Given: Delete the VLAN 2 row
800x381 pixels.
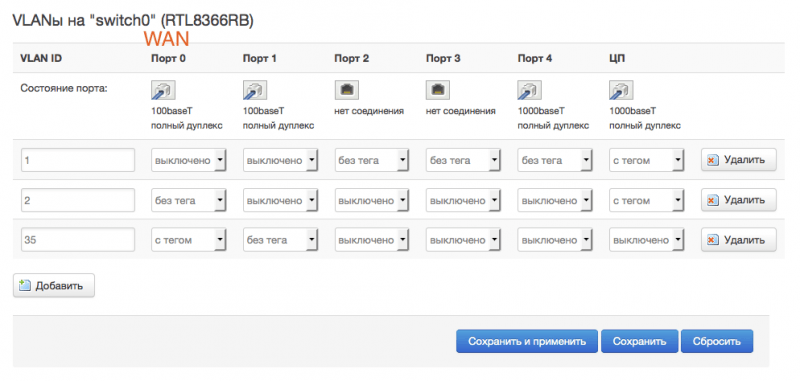Looking at the screenshot, I should click(x=739, y=200).
